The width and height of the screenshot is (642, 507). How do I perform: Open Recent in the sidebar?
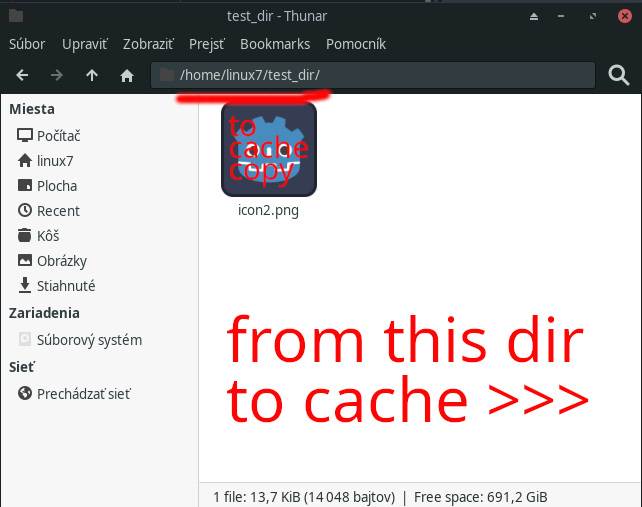click(58, 211)
